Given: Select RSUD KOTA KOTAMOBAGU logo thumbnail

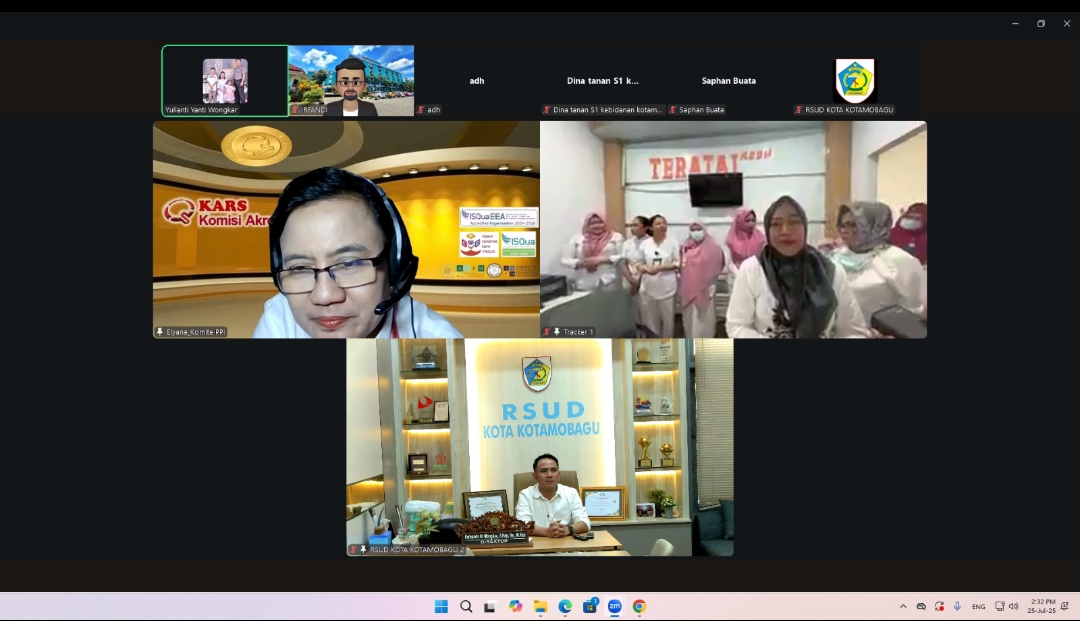Looking at the screenshot, I should point(855,81).
